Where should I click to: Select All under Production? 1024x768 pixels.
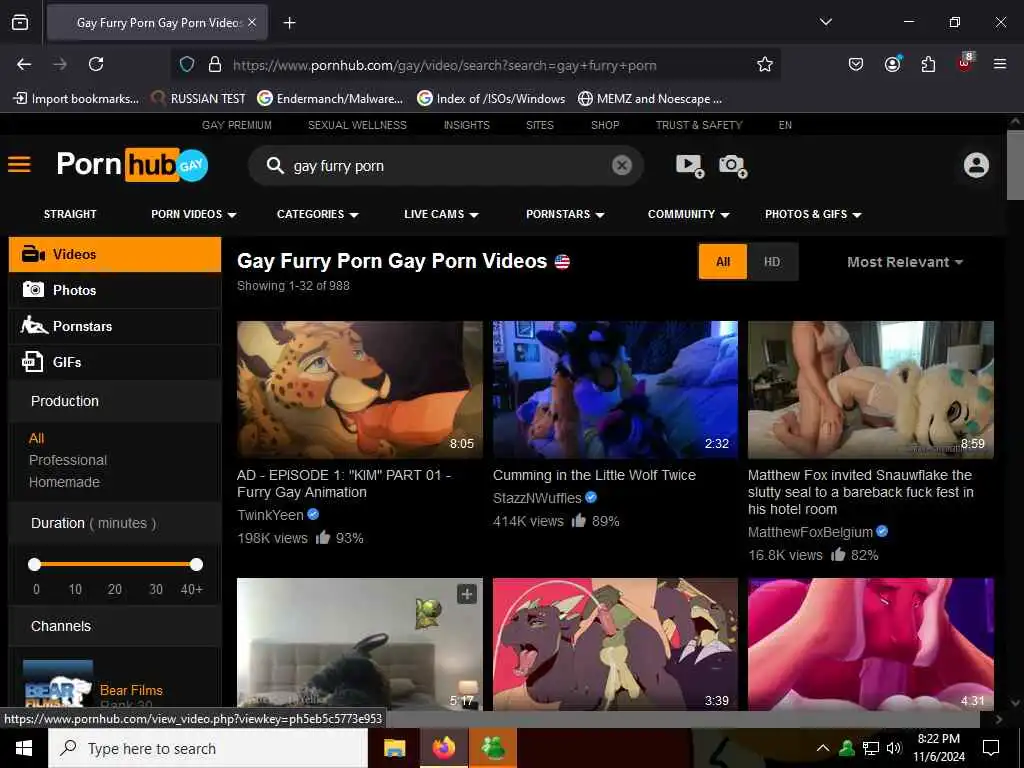click(x=37, y=438)
